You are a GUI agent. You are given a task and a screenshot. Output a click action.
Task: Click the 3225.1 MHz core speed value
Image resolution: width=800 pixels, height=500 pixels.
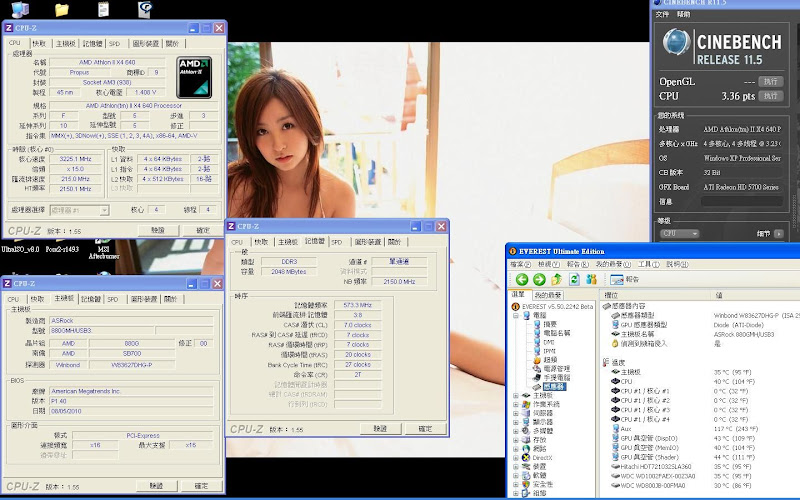pos(75,159)
